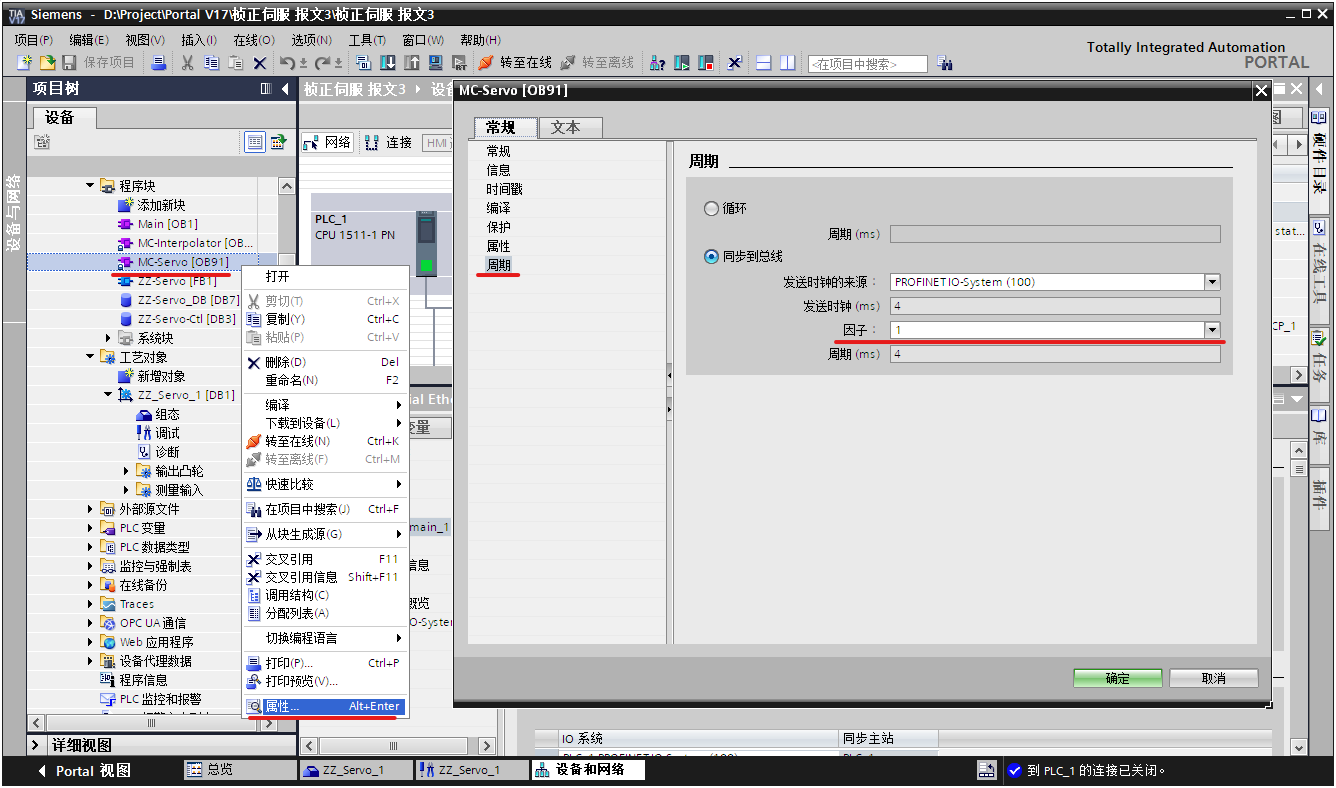The height and width of the screenshot is (788, 1336).
Task: Click the 在项目中搜索 search field
Action: pos(867,63)
